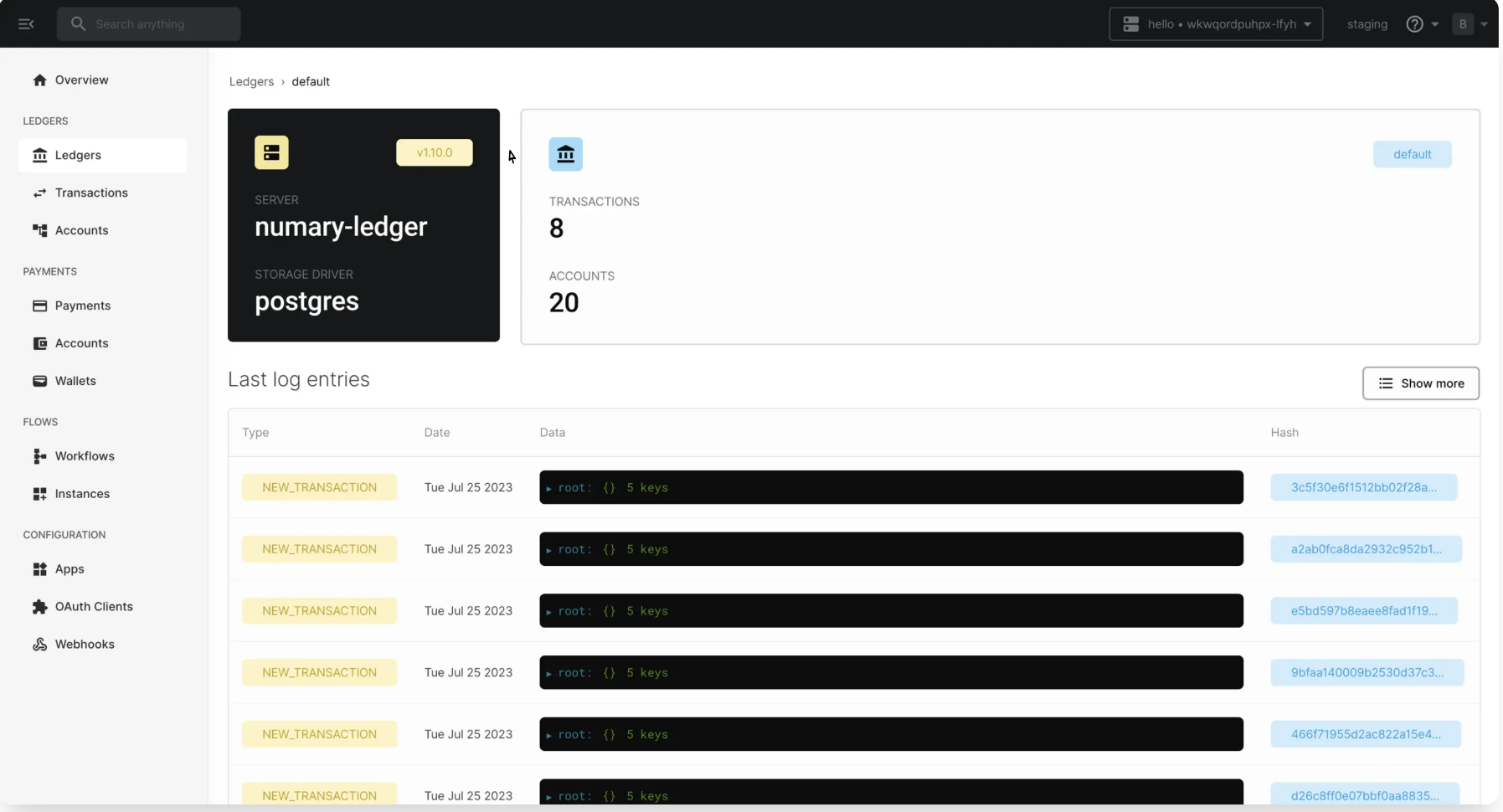1503x812 pixels.
Task: Open the hello stack selector dropdown
Action: [1216, 24]
